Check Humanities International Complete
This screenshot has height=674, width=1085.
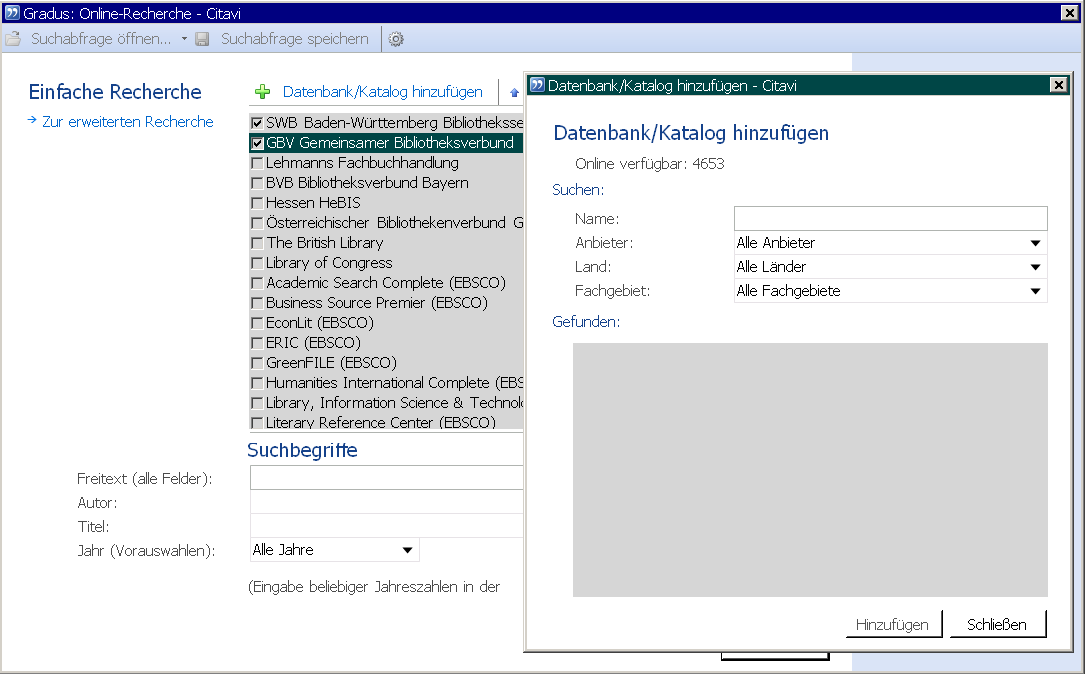point(257,383)
